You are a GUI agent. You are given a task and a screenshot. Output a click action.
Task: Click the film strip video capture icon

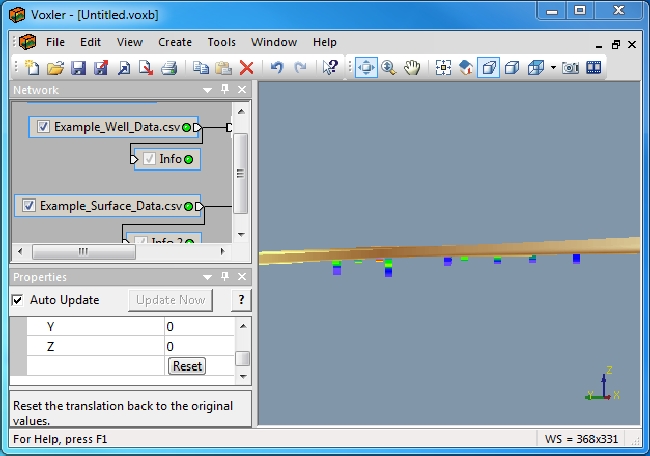594,68
